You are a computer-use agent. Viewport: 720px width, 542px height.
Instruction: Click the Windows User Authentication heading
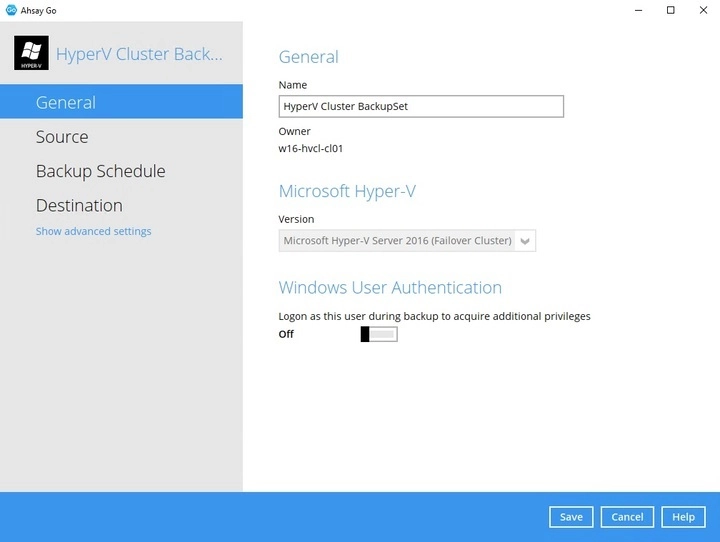point(390,288)
